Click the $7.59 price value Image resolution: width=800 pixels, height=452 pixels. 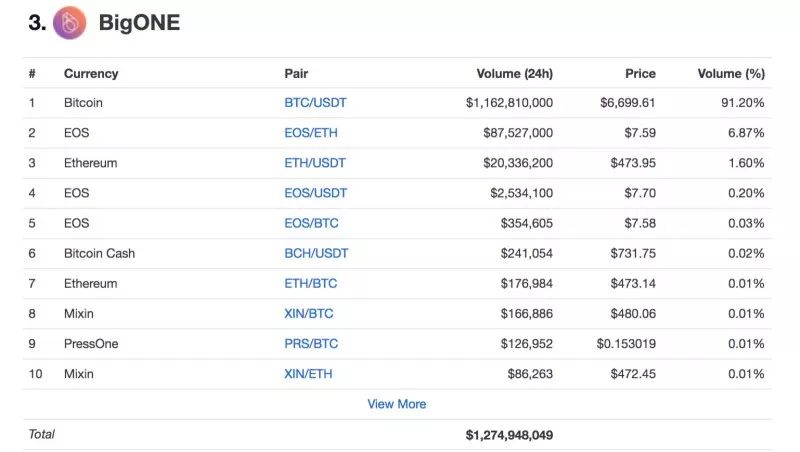click(x=640, y=133)
